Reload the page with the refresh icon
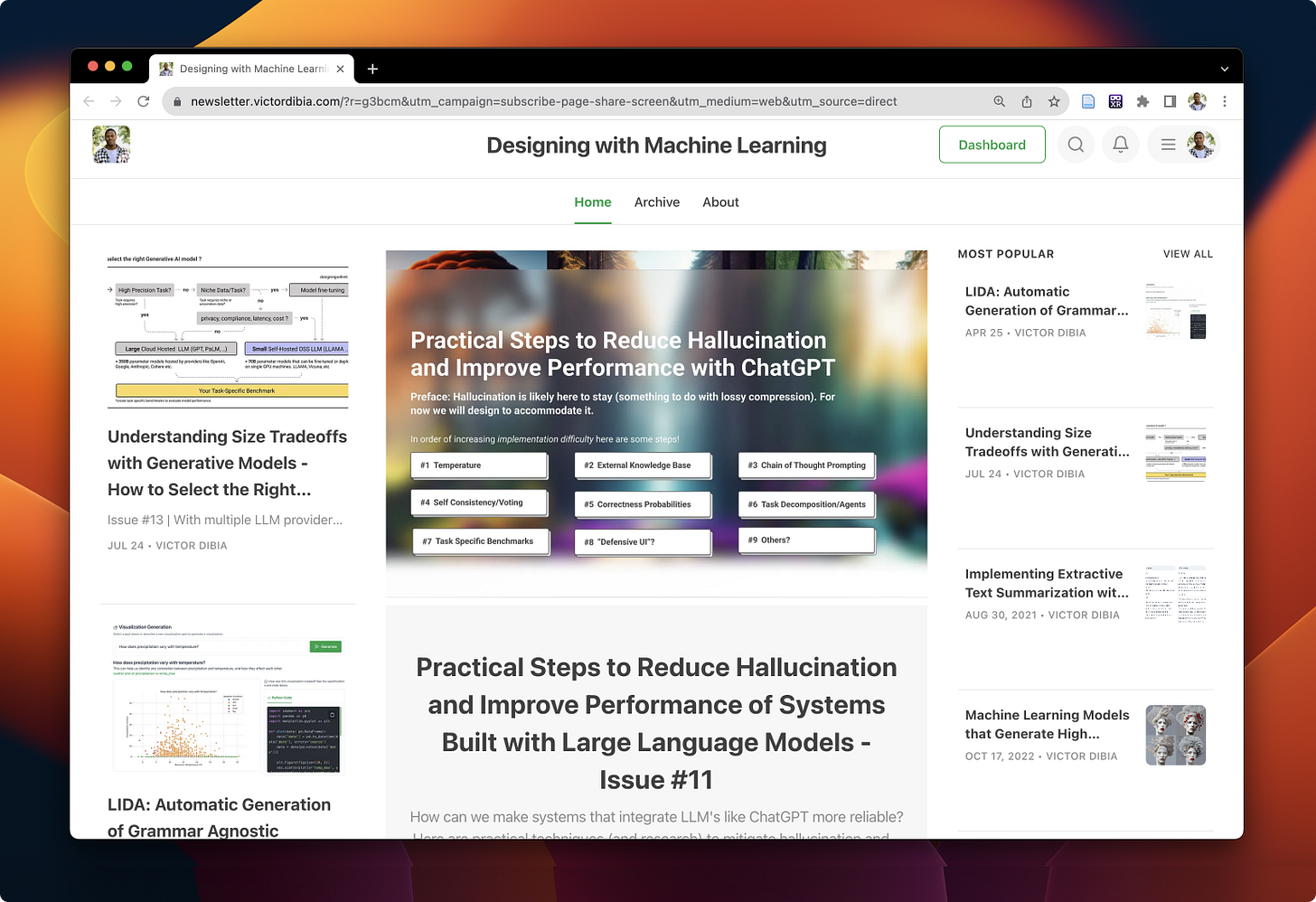Viewport: 1316px width, 902px height. coord(143,101)
